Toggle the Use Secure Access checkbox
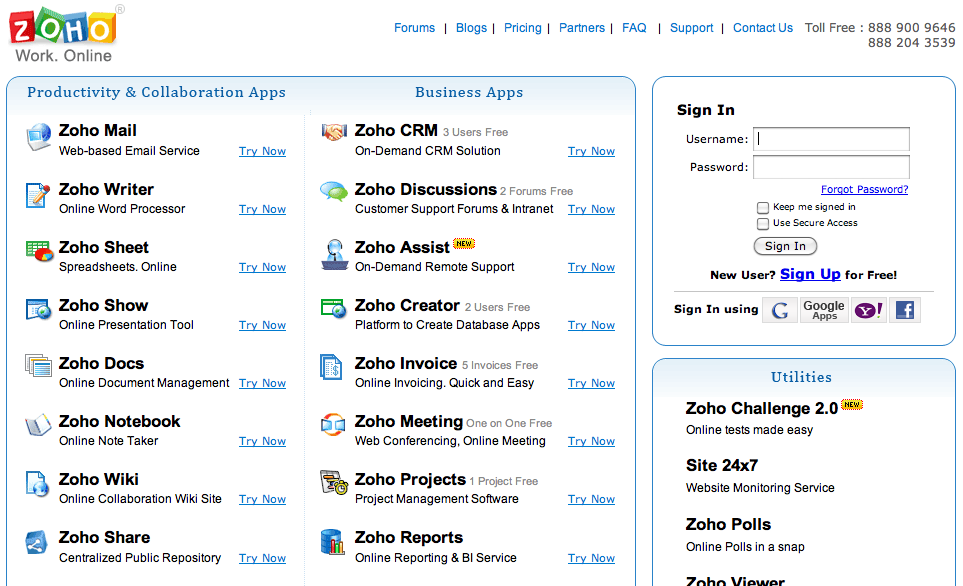 click(x=763, y=224)
